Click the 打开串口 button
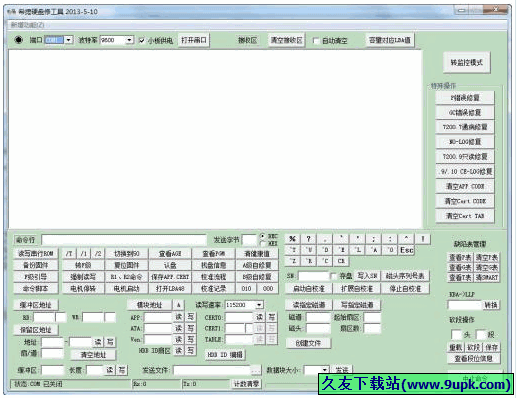 pos(194,40)
